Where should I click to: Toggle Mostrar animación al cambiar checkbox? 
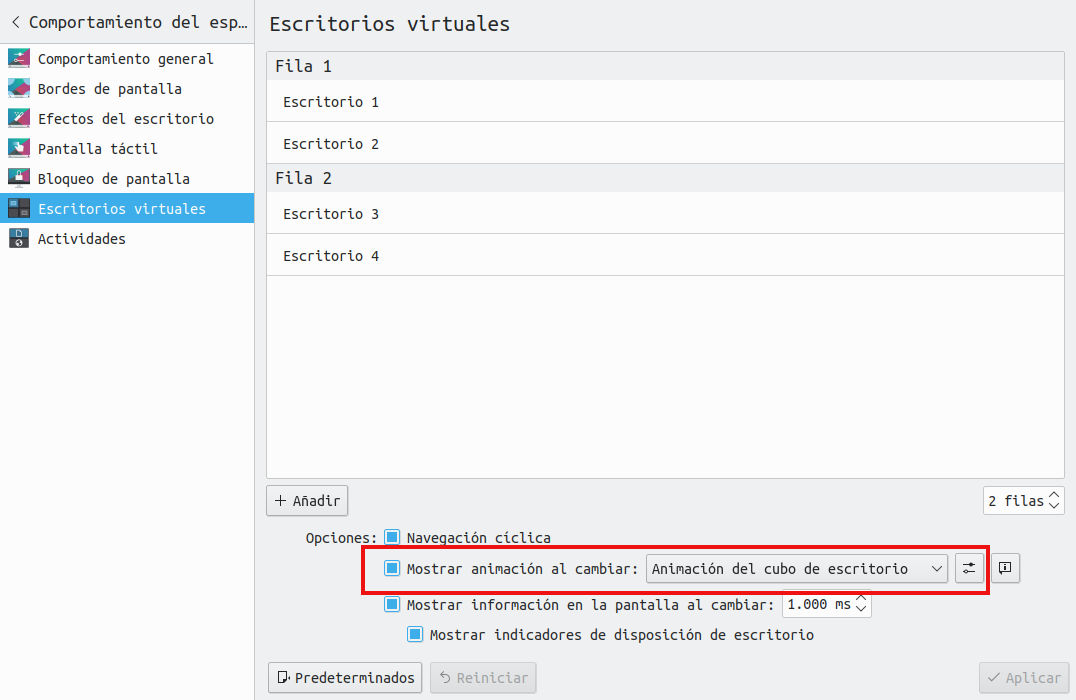coord(392,568)
